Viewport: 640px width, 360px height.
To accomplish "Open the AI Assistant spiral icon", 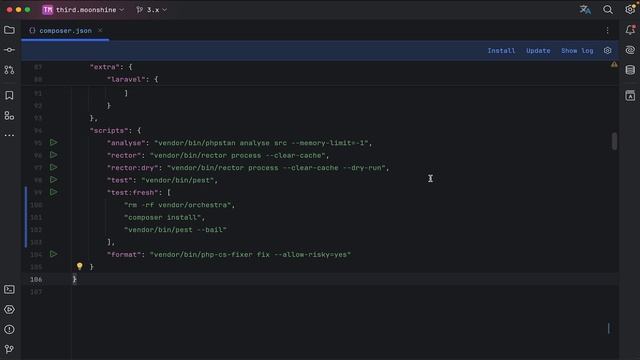I will 630,50.
